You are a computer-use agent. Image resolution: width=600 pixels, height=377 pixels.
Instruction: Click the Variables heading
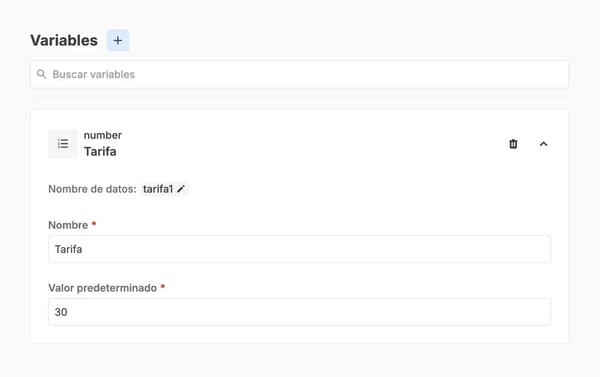pyautogui.click(x=64, y=40)
